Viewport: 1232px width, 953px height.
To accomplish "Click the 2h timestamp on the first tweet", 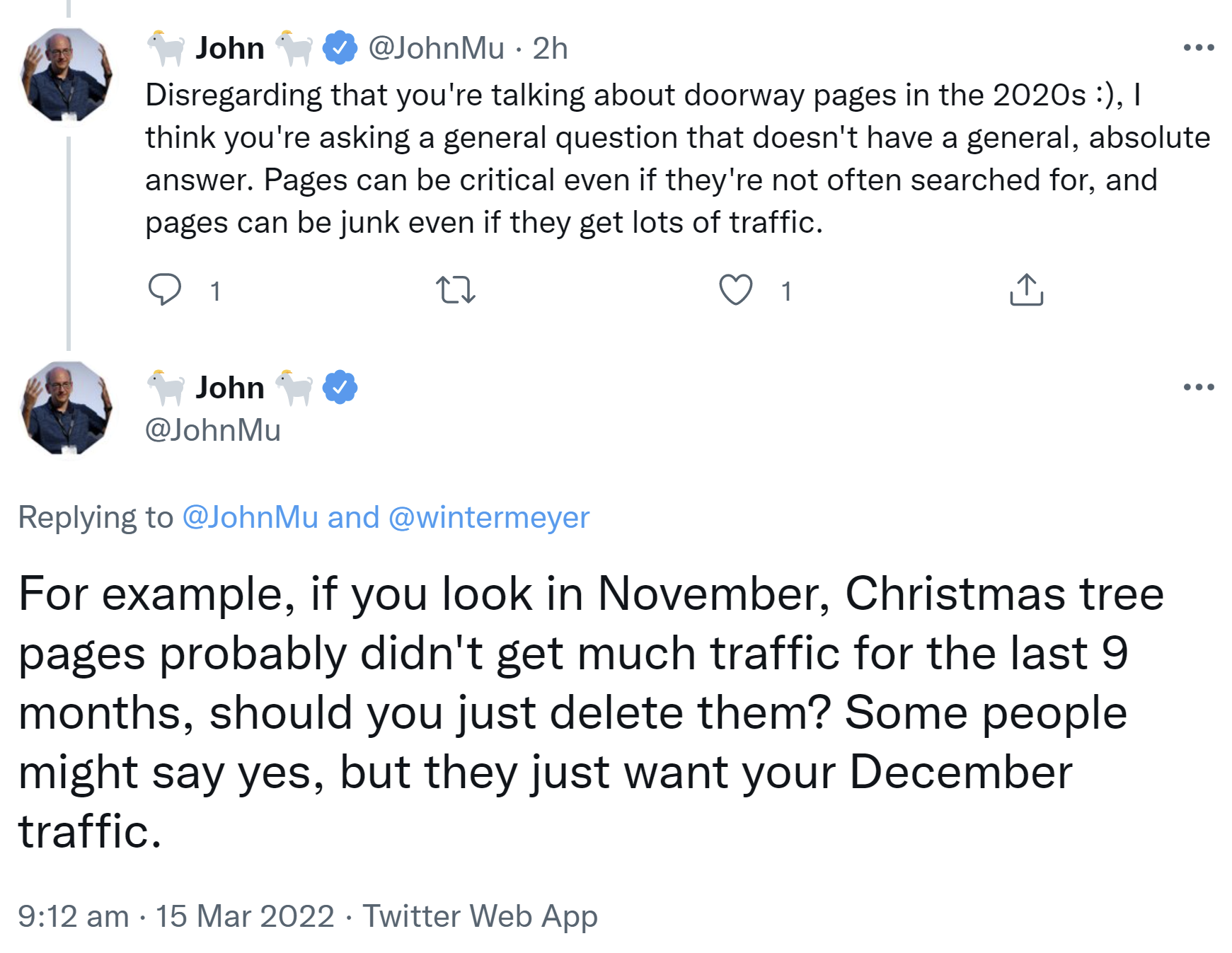I will (550, 48).
